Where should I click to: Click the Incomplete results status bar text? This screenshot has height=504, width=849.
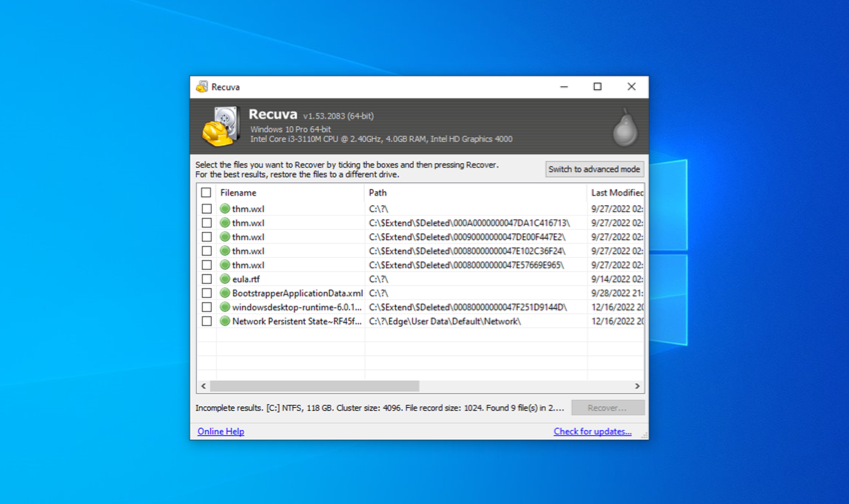click(x=380, y=408)
